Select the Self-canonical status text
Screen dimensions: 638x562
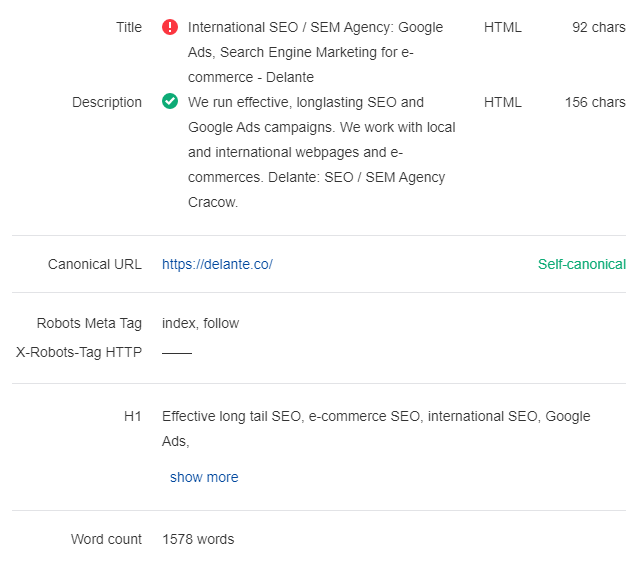[x=582, y=264]
